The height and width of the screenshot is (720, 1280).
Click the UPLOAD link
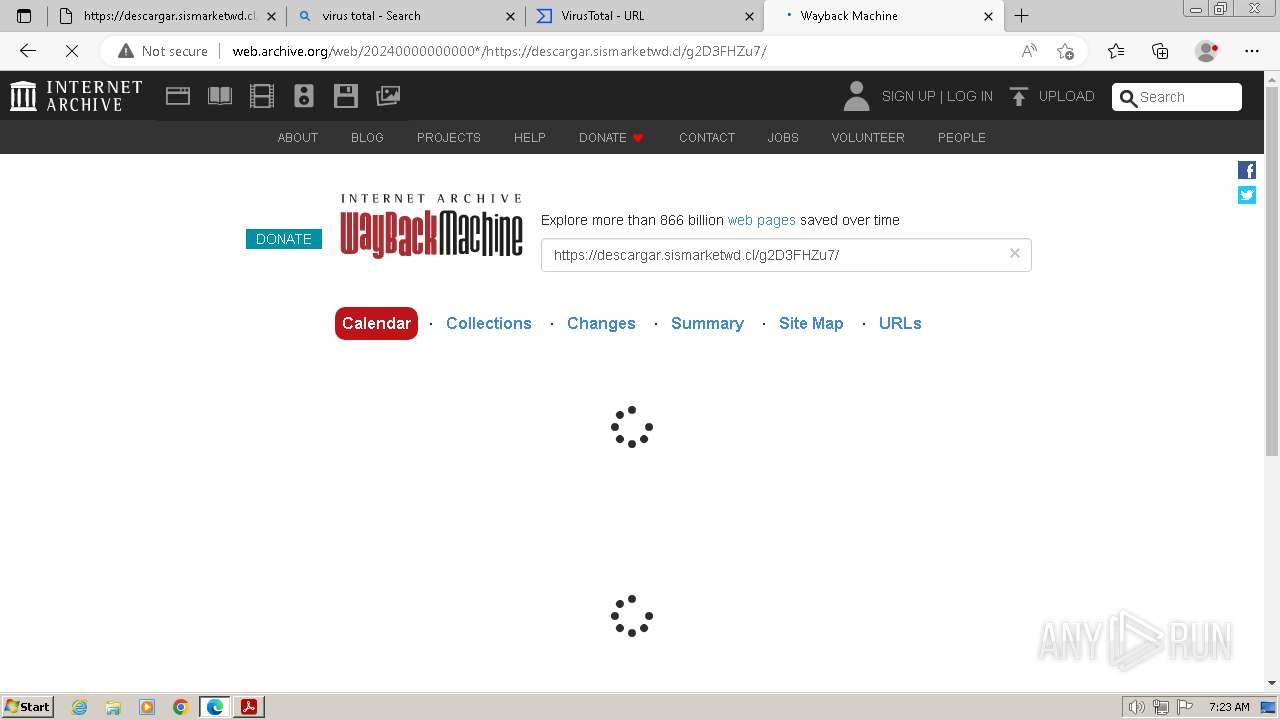(x=1067, y=96)
